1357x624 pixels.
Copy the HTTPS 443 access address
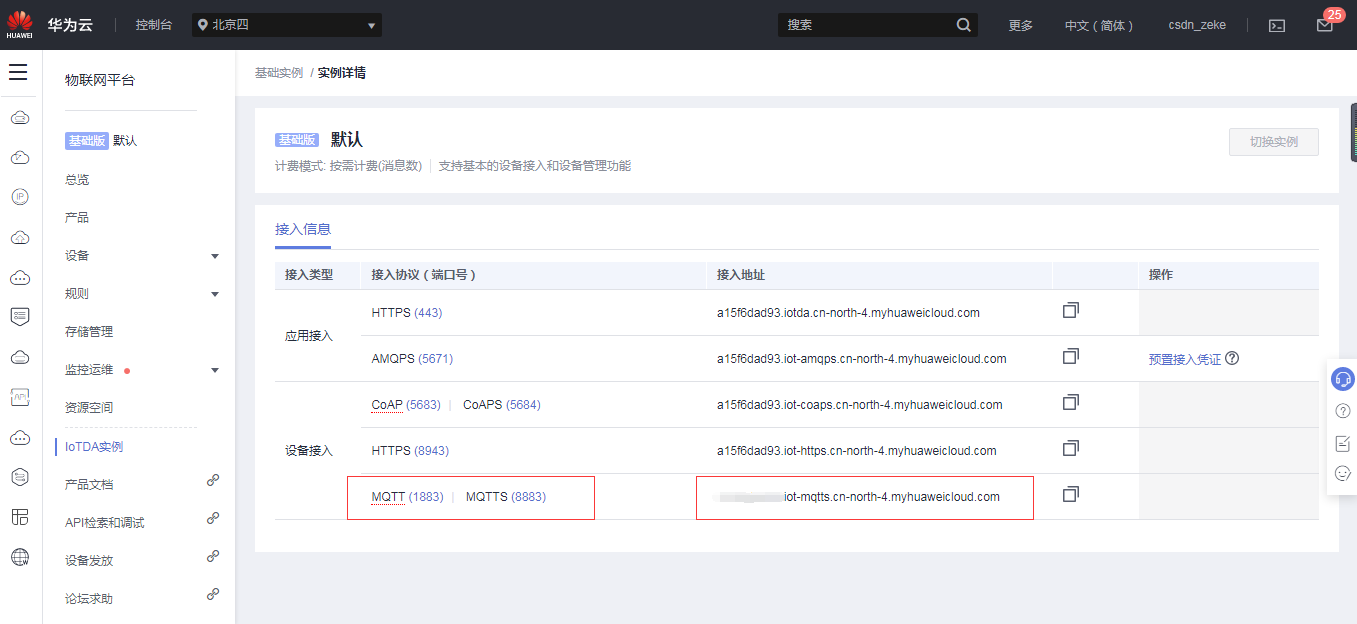1070,311
